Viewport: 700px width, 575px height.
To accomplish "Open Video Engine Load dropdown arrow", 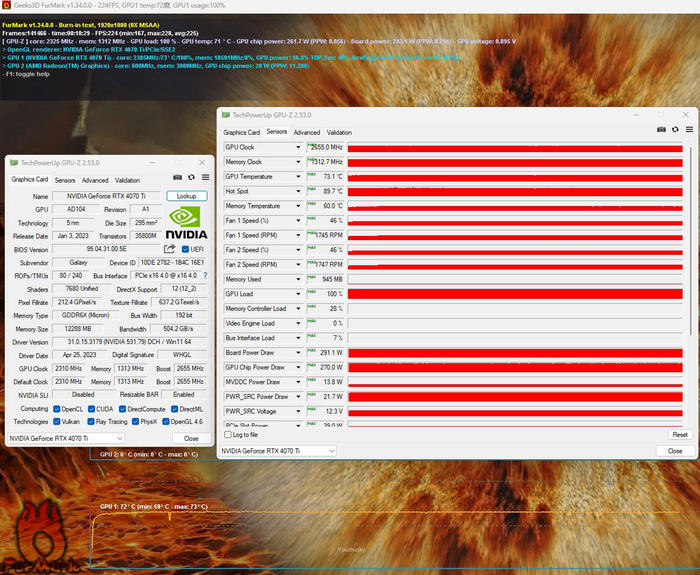I will click(x=298, y=324).
